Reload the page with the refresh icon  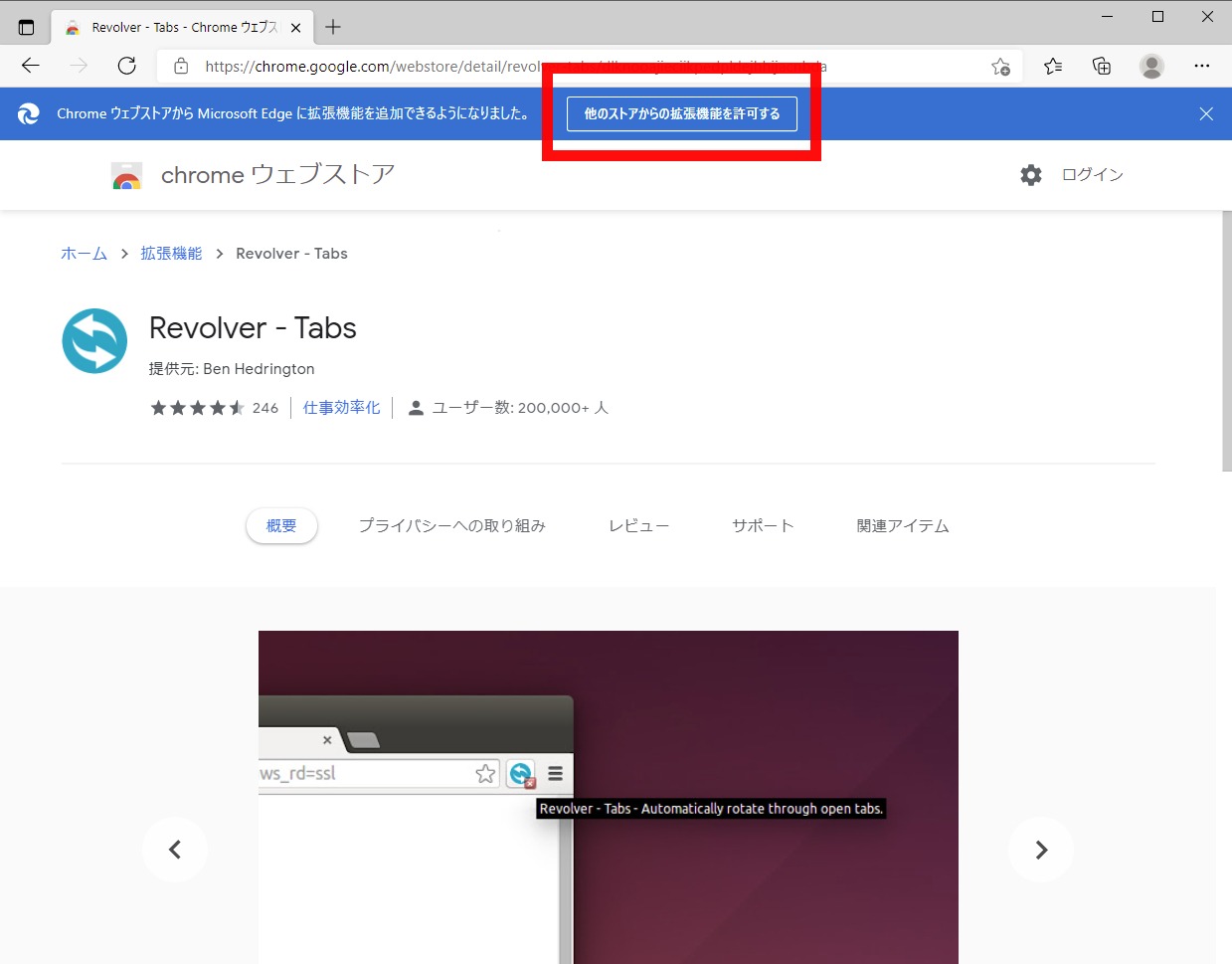[126, 66]
